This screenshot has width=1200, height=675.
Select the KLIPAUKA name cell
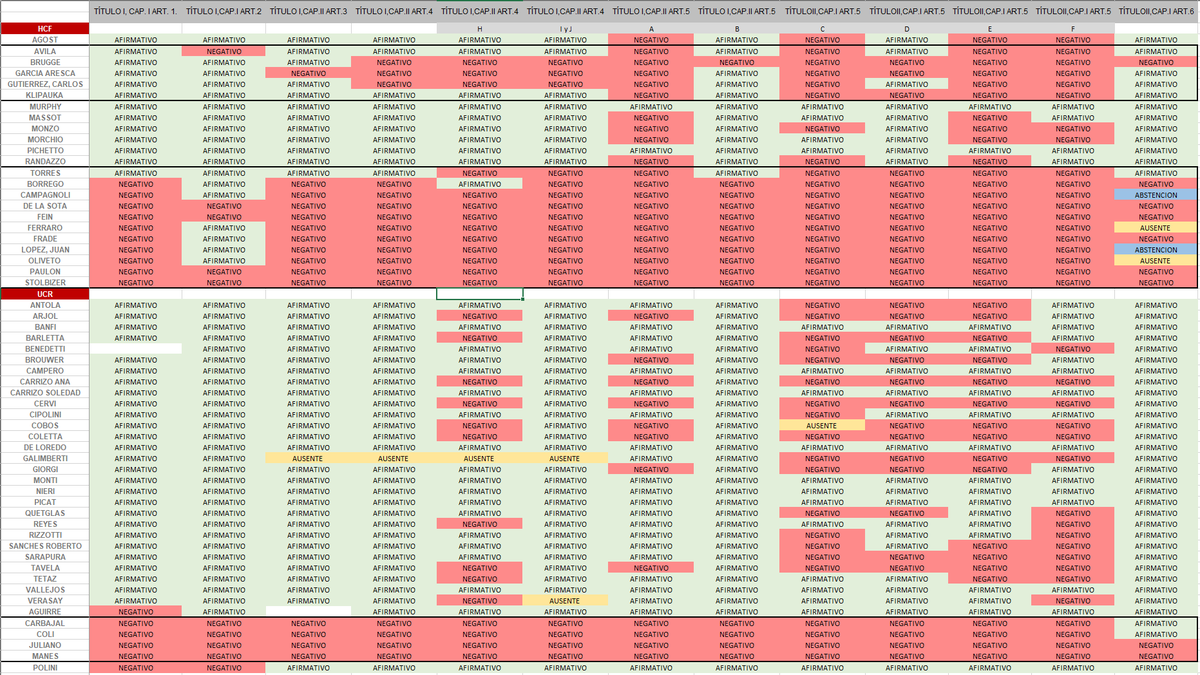(x=45, y=95)
